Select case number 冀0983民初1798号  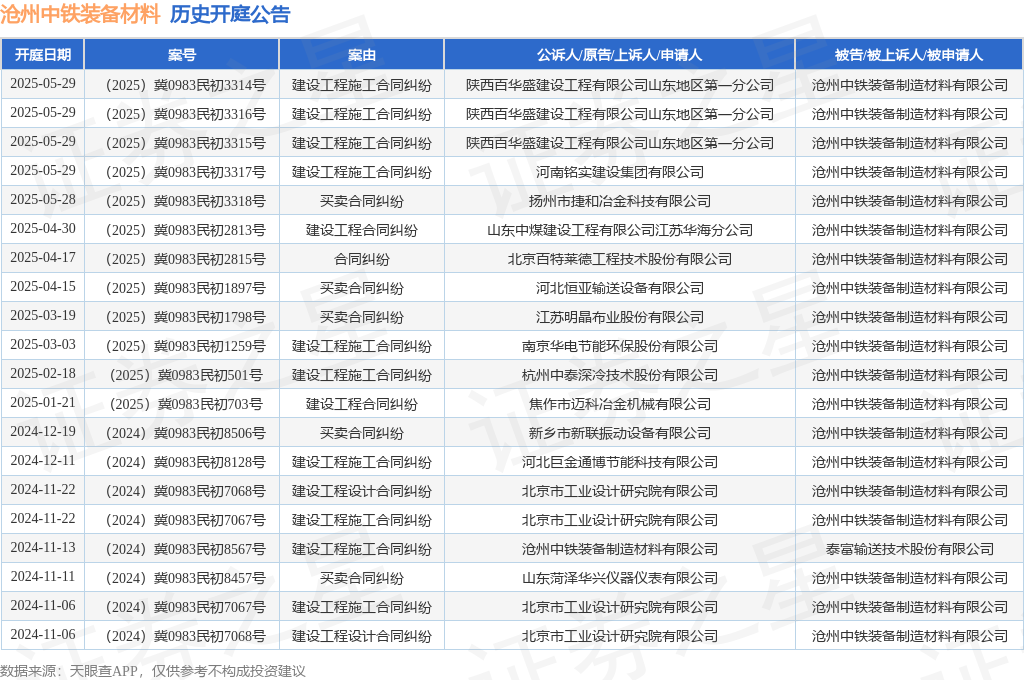210,317
